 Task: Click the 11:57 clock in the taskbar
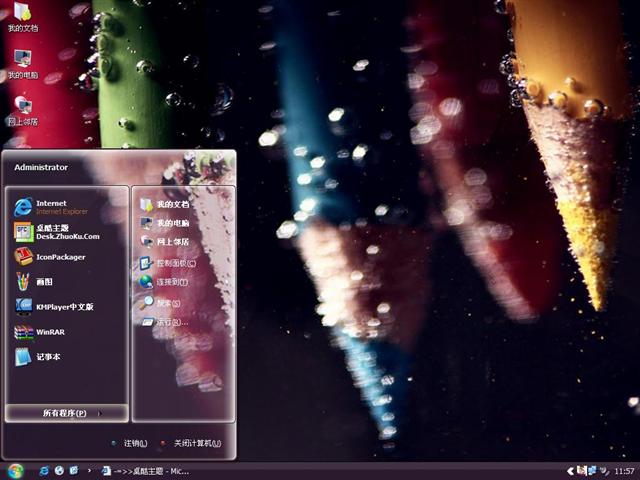coord(624,471)
